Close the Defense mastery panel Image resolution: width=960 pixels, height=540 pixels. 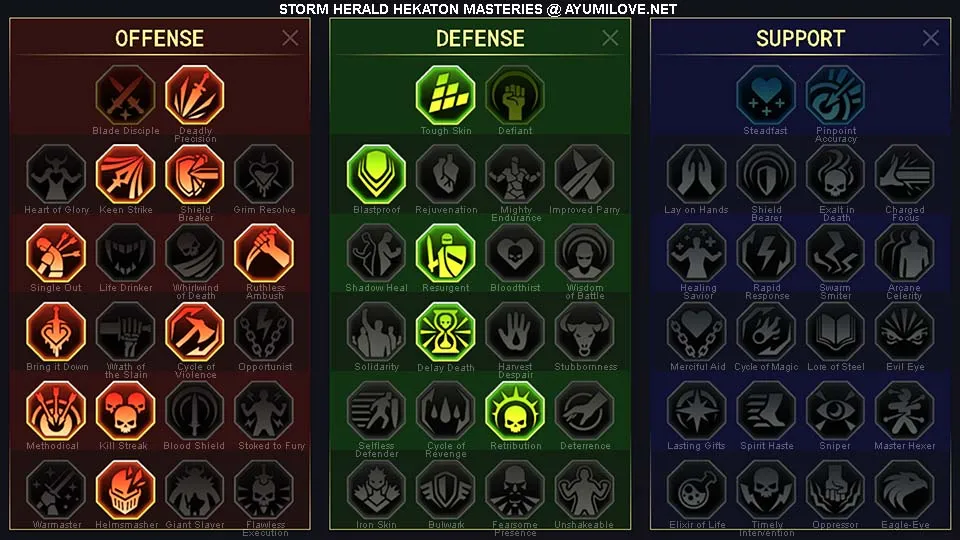click(610, 38)
